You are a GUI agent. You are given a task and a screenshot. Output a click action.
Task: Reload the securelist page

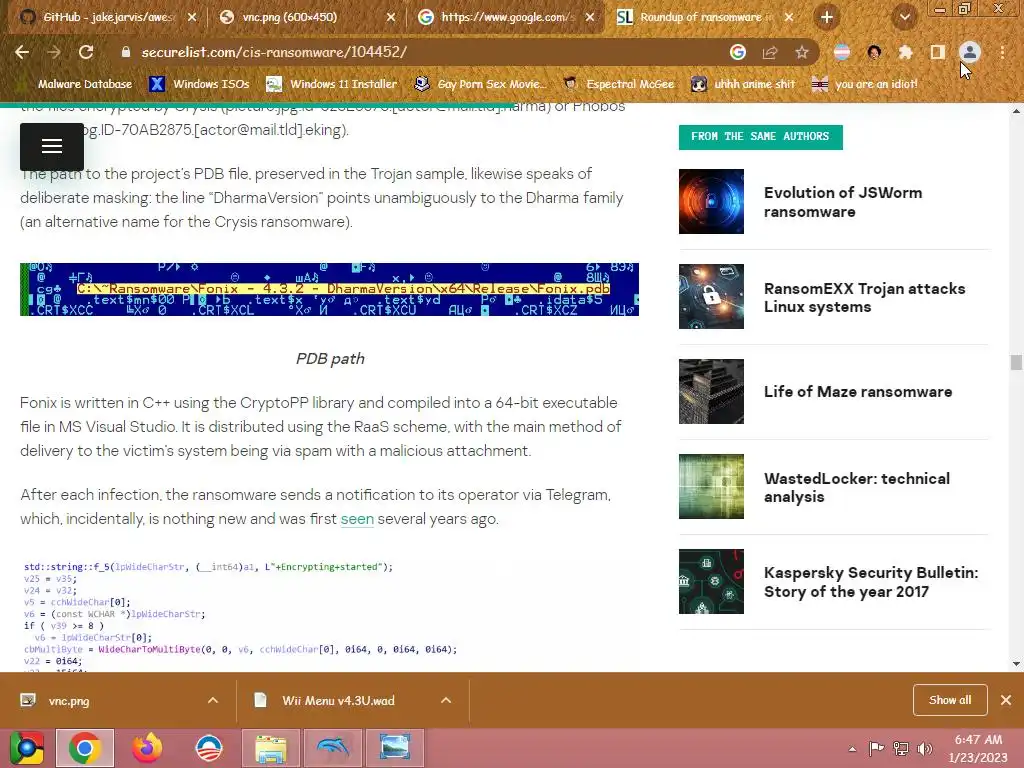coord(86,52)
